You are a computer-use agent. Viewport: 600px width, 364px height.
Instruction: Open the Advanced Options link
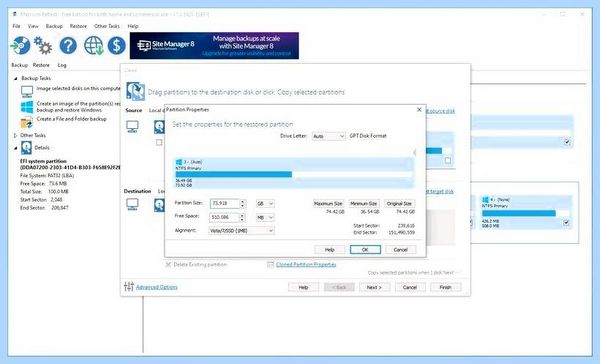click(157, 287)
